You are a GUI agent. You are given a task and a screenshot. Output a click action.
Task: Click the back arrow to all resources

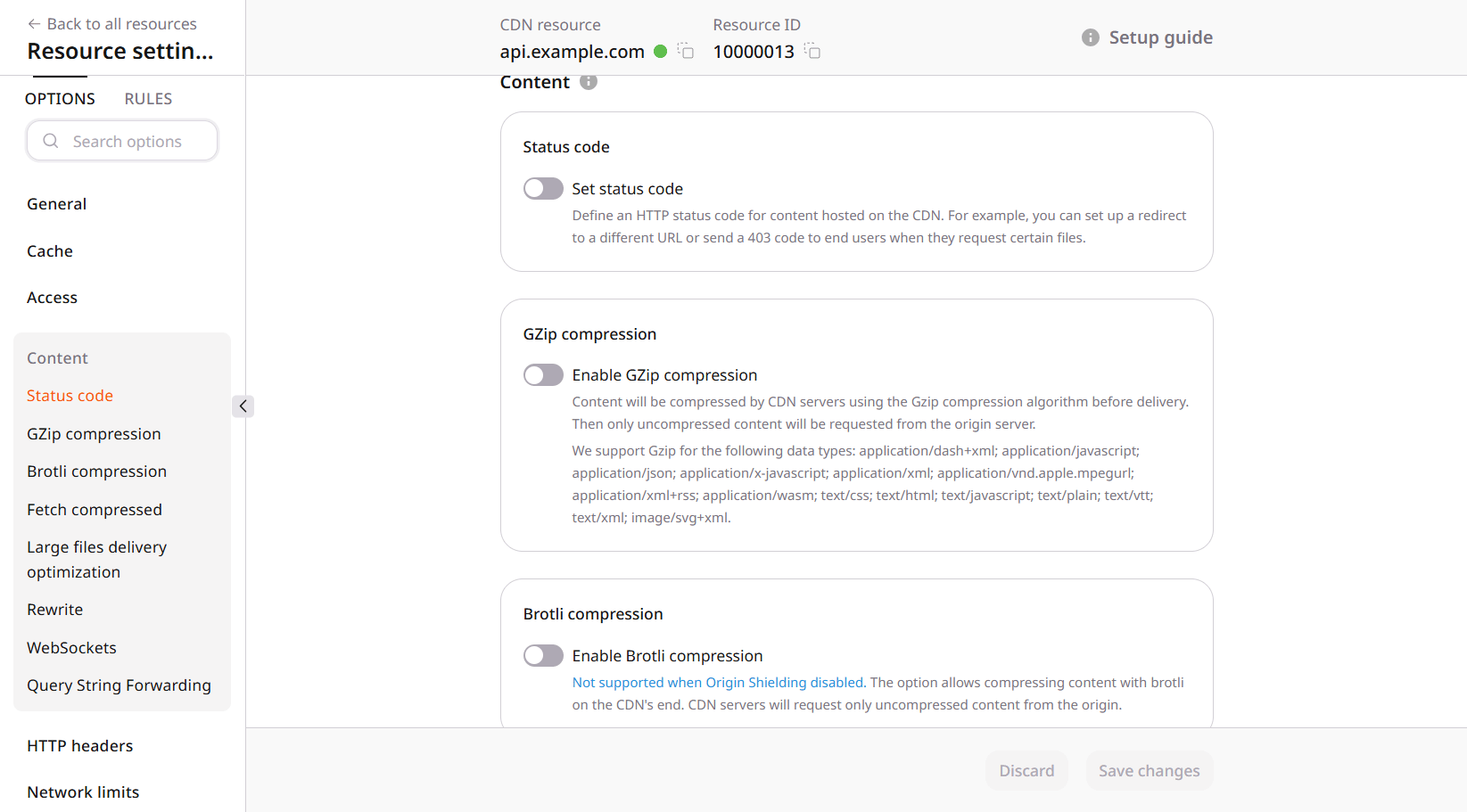[34, 24]
